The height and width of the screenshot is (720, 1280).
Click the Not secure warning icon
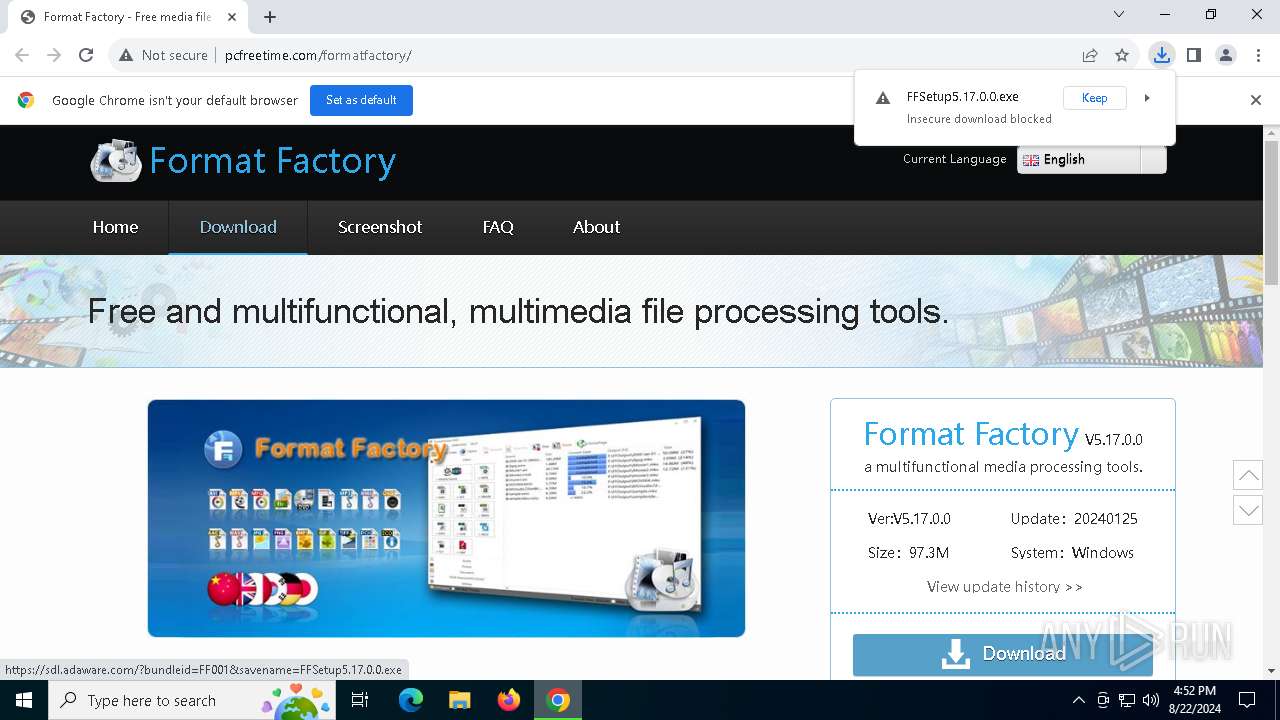[126, 55]
